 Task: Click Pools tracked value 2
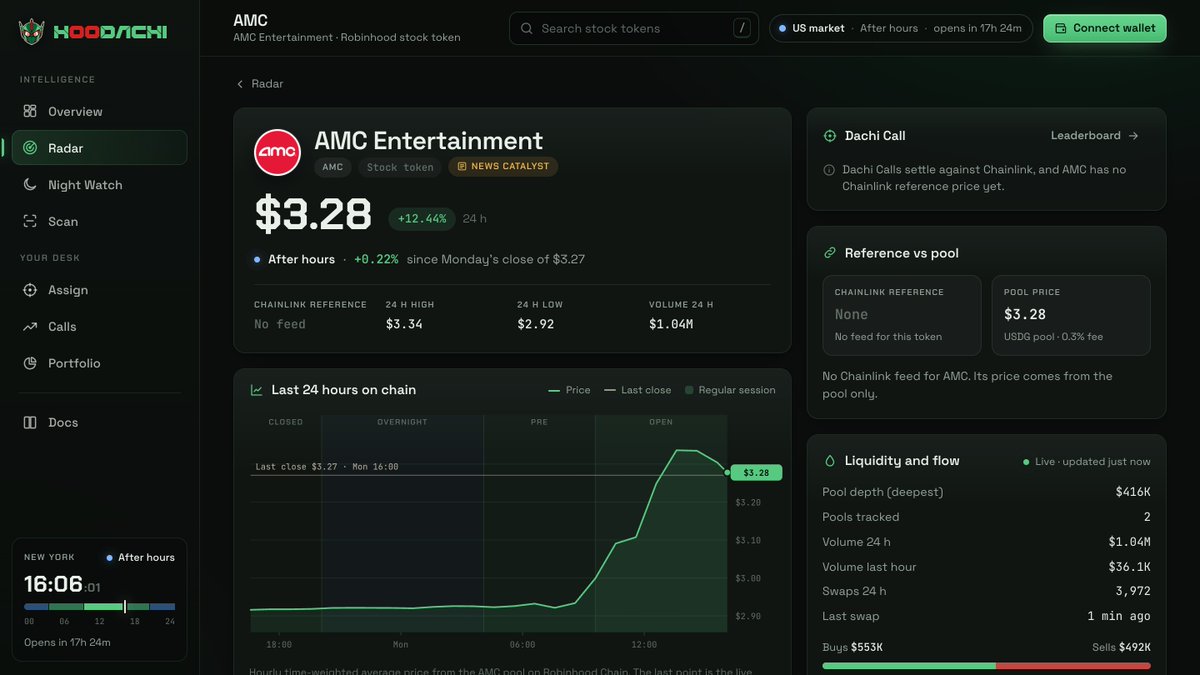coord(1147,517)
